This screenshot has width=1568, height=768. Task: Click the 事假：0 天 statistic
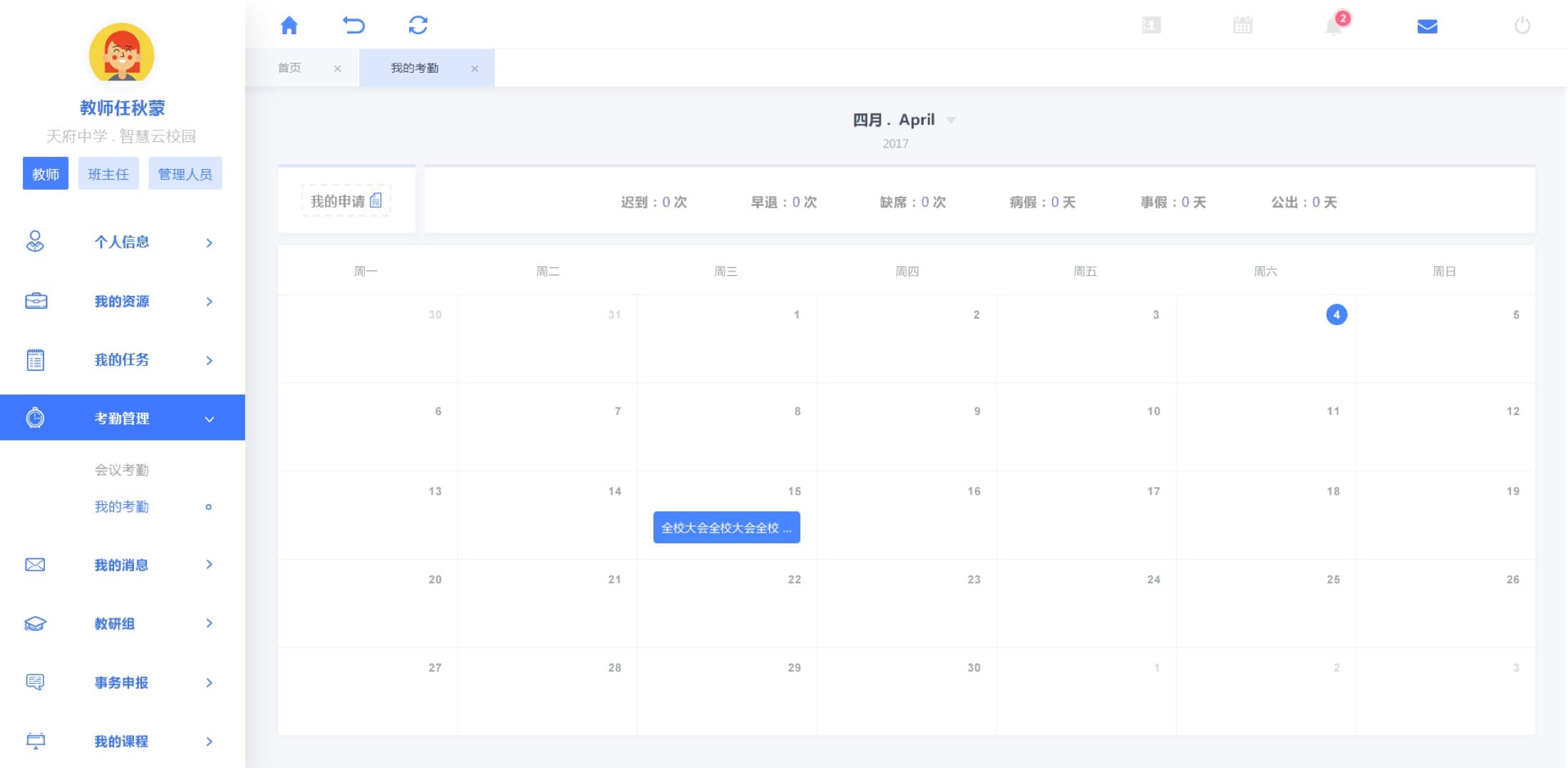[x=1173, y=203]
